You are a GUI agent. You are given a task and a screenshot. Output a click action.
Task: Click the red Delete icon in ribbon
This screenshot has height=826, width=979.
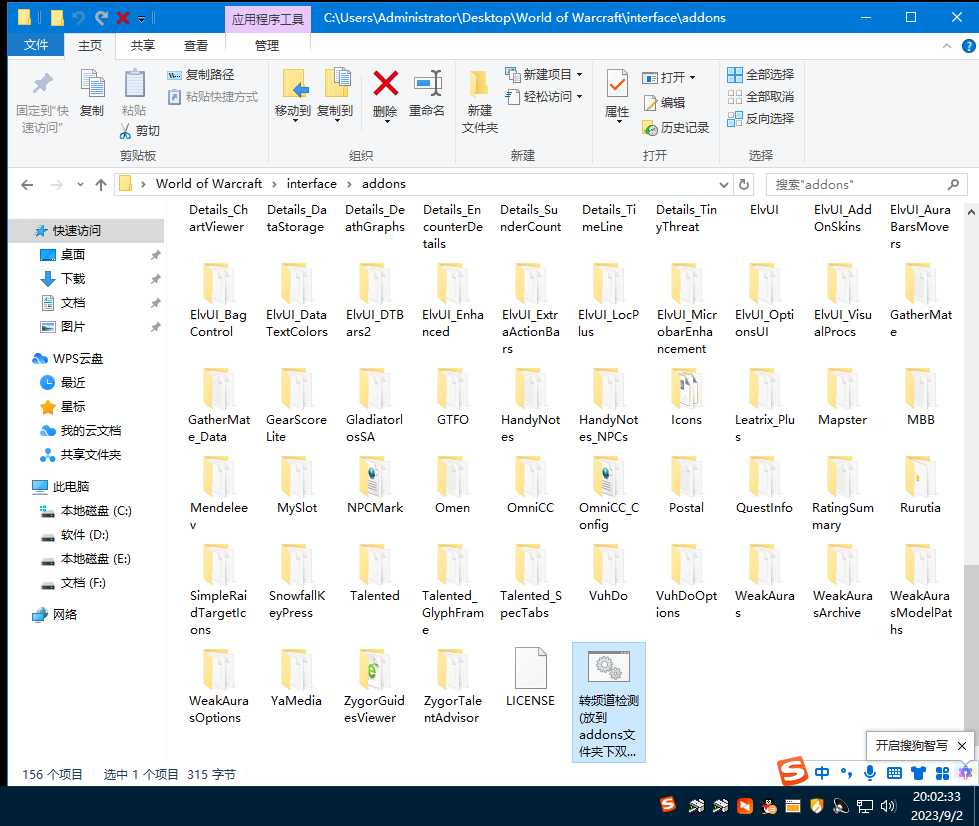tap(385, 84)
